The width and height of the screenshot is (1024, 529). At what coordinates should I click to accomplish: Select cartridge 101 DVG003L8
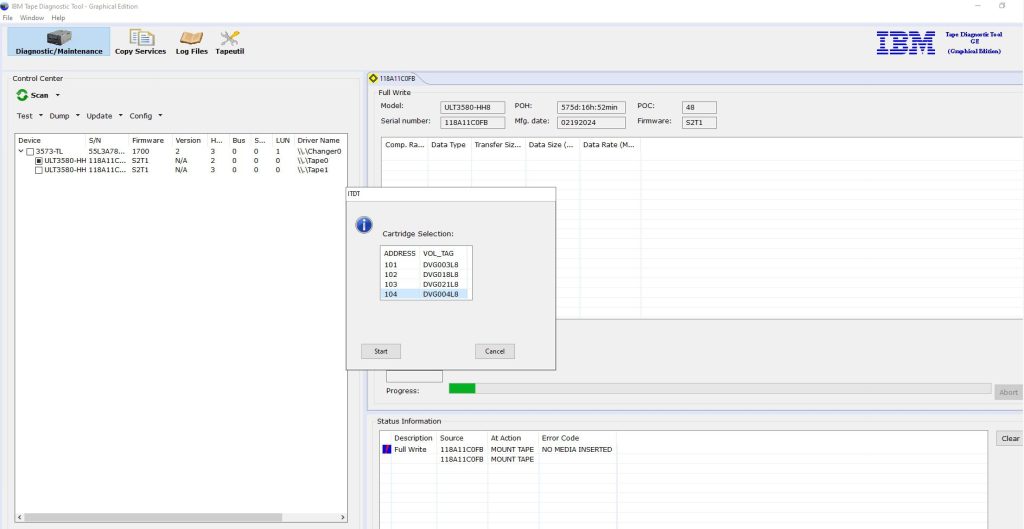426,264
